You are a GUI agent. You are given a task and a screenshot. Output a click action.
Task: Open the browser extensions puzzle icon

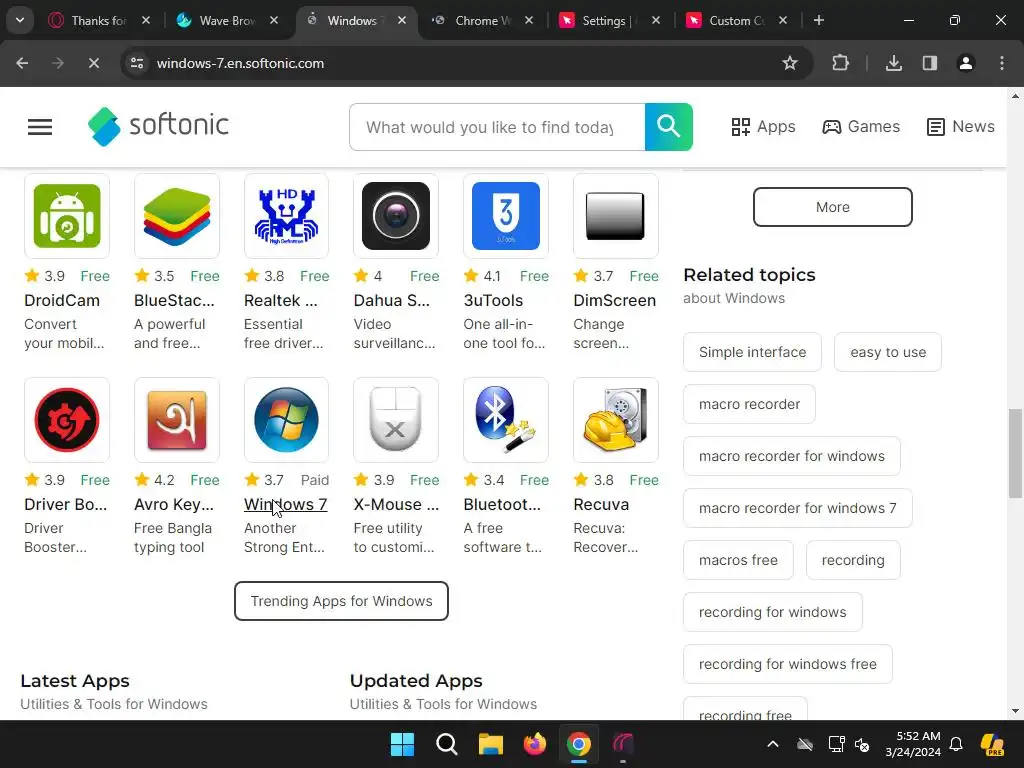[840, 63]
